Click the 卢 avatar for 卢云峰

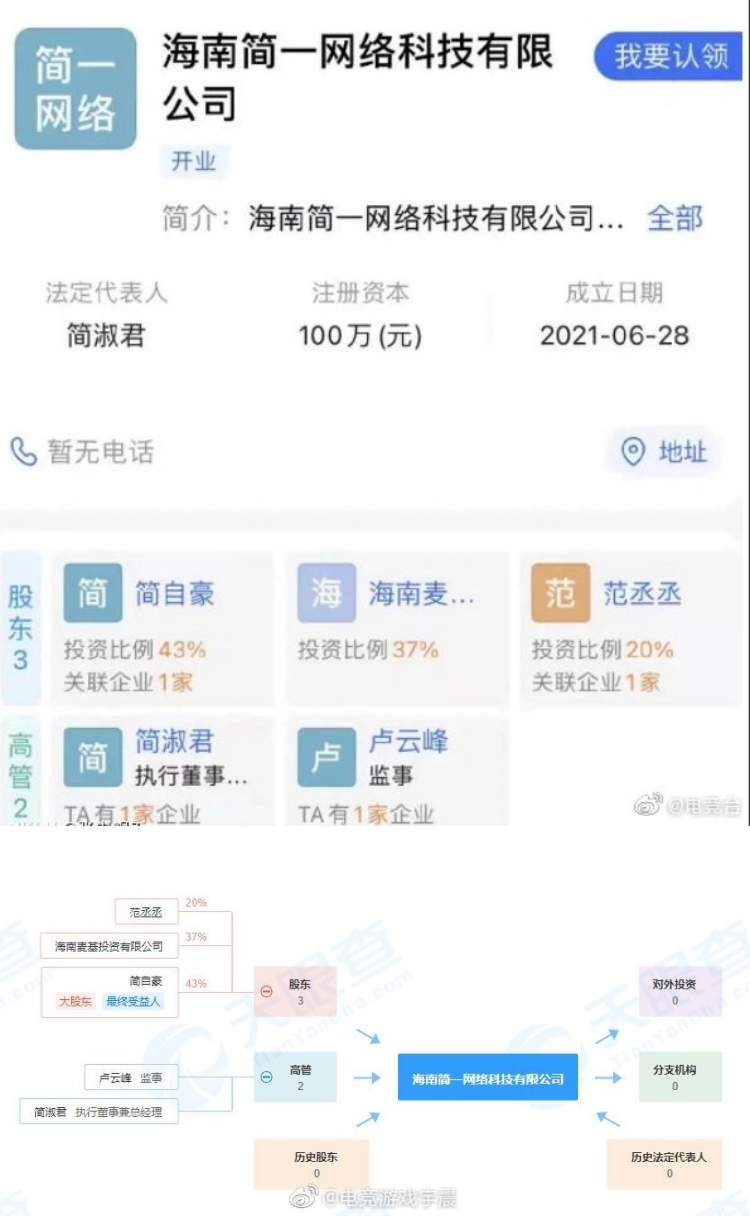click(327, 757)
